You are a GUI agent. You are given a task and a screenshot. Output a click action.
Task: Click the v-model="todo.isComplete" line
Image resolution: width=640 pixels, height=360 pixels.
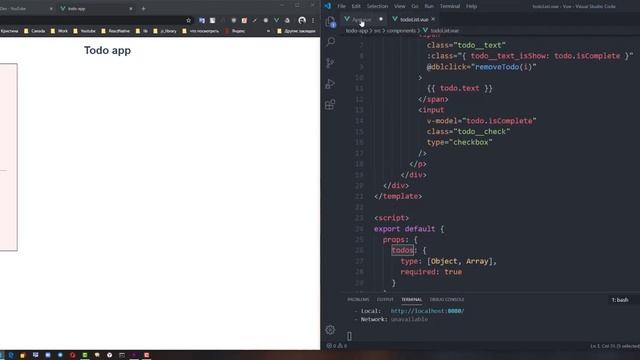[481, 121]
